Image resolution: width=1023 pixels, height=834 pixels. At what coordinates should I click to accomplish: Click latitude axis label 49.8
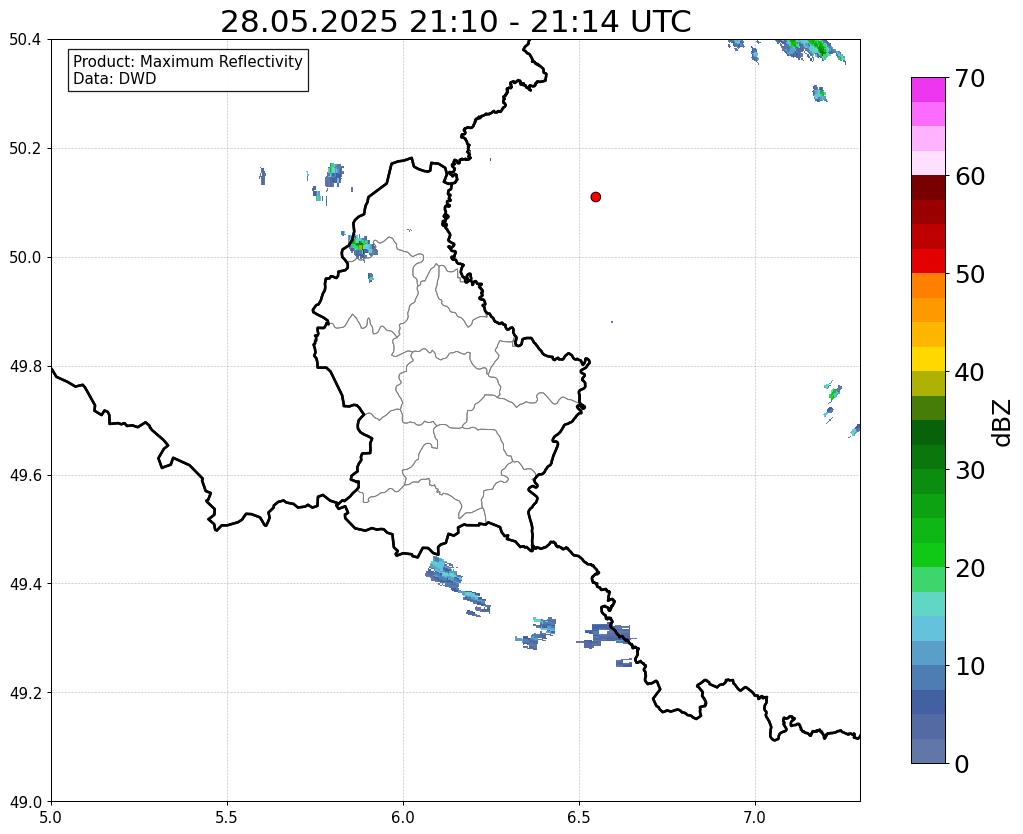point(25,367)
